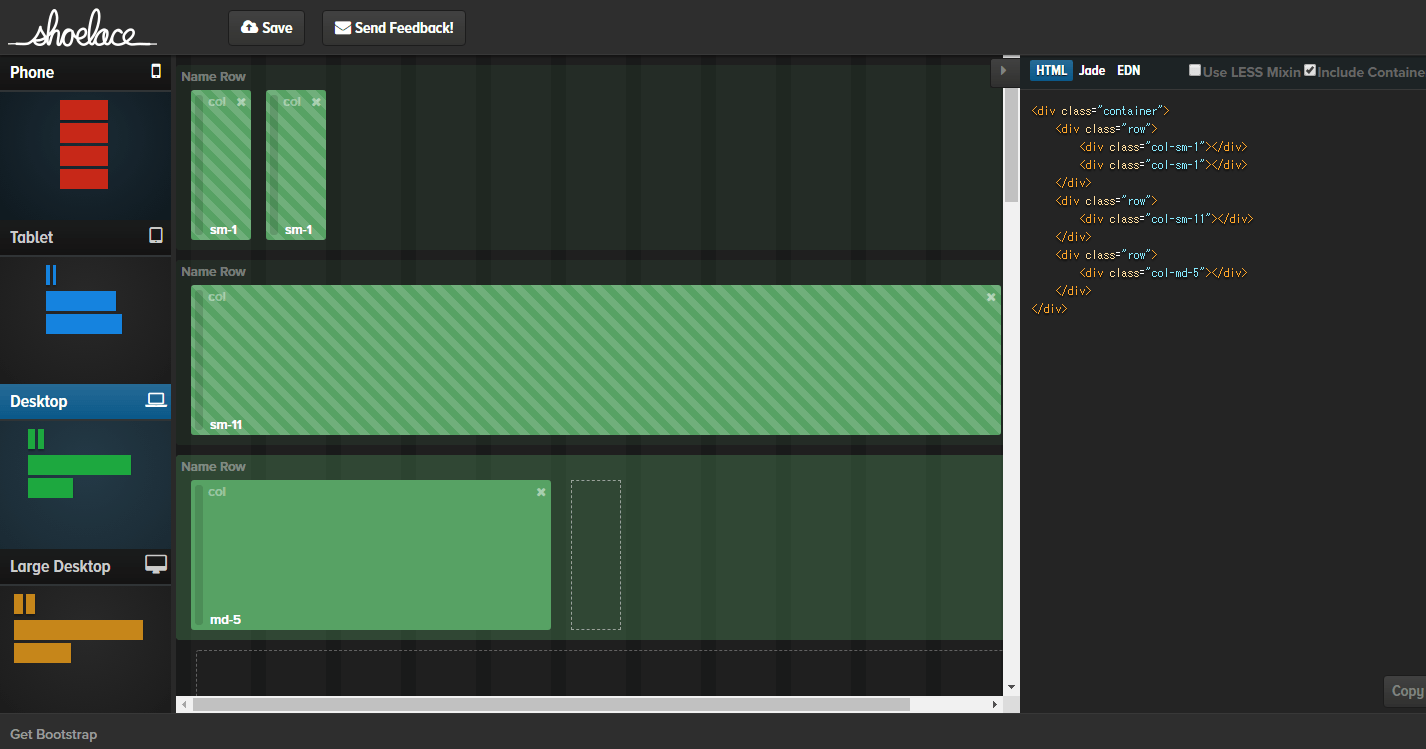This screenshot has height=749, width=1426.
Task: Remove the second sm-1 column
Action: [316, 102]
